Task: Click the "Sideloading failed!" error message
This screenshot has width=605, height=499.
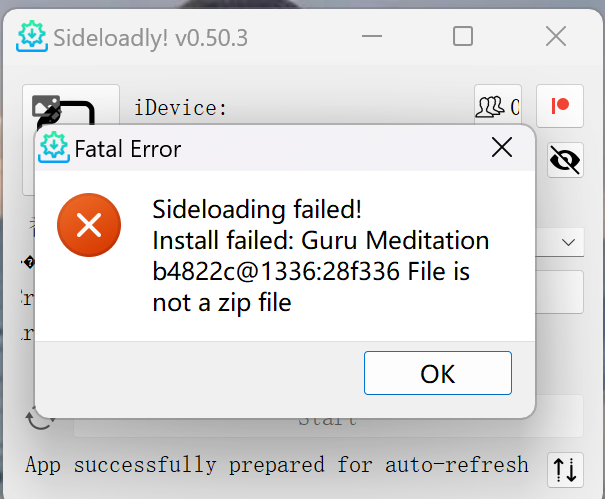Action: point(256,210)
